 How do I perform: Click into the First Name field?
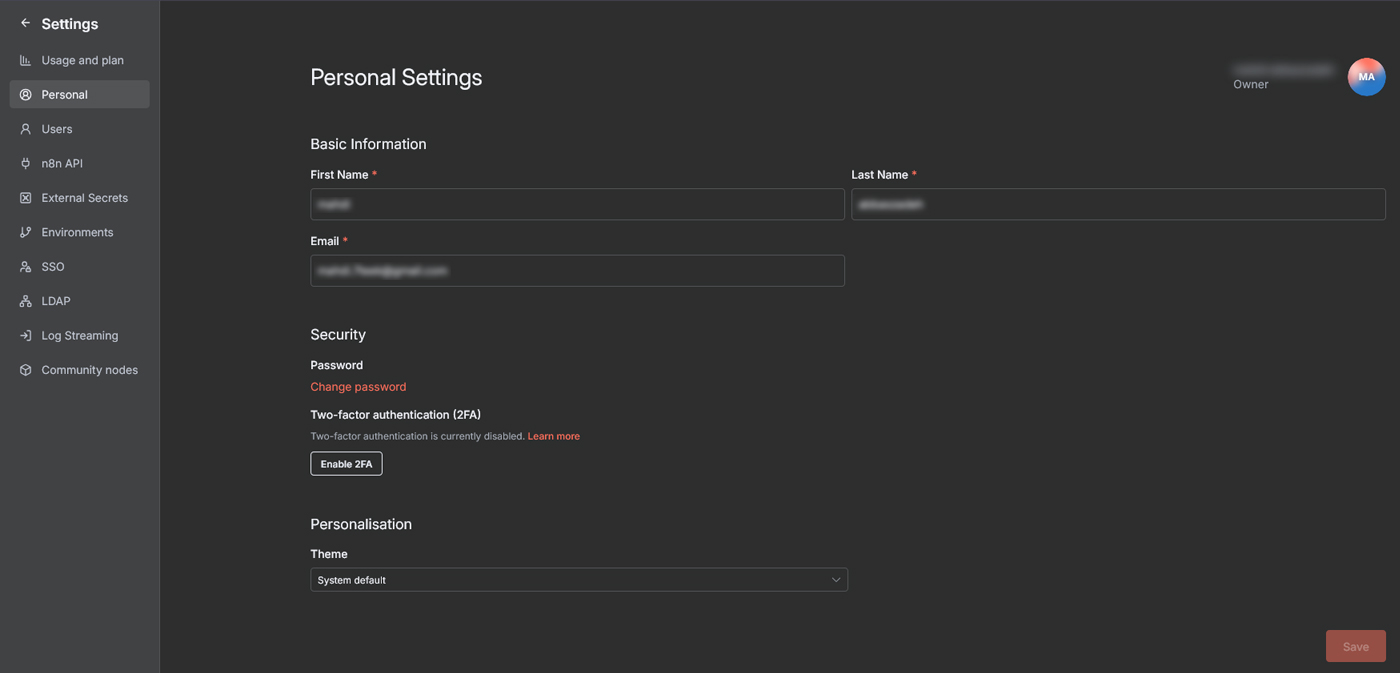point(577,204)
